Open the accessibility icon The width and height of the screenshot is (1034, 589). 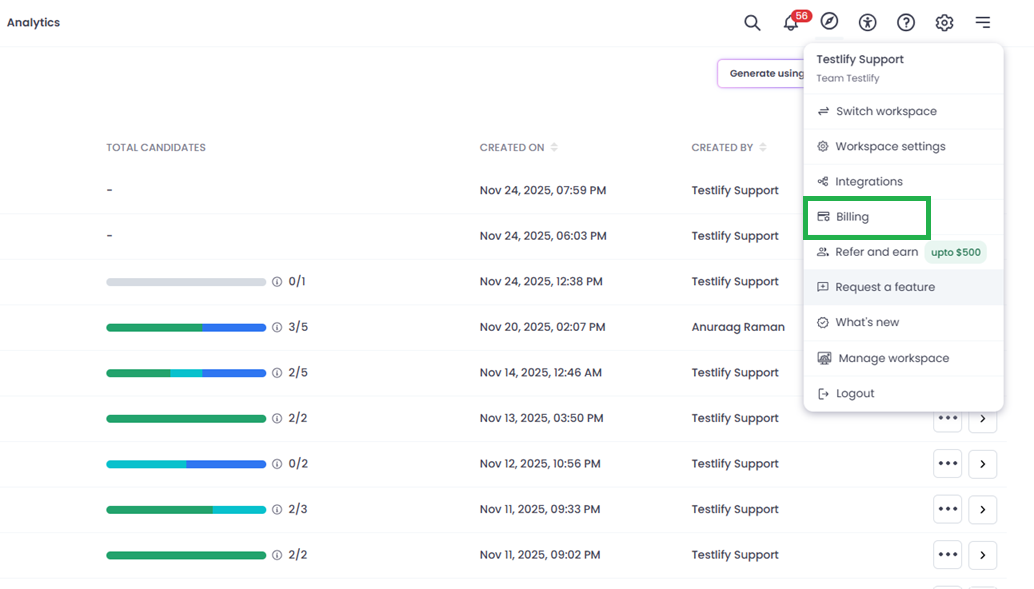coord(867,22)
